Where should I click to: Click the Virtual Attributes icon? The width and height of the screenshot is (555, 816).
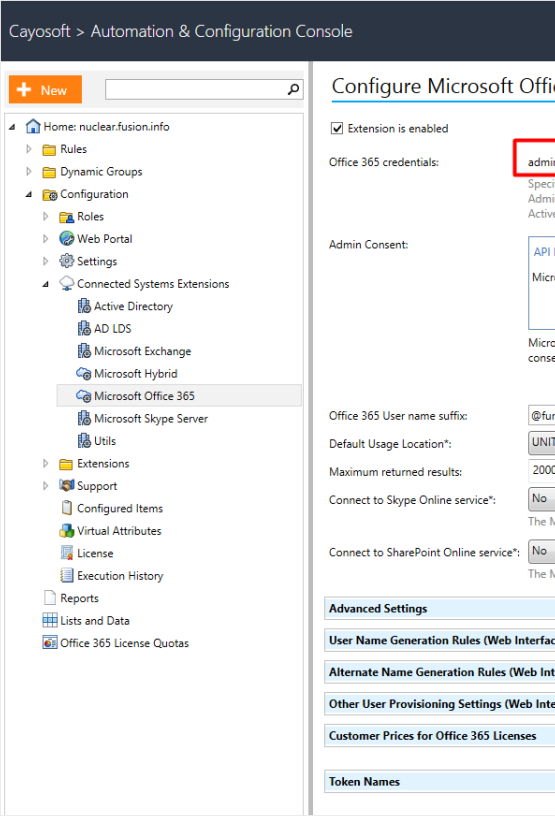point(67,530)
